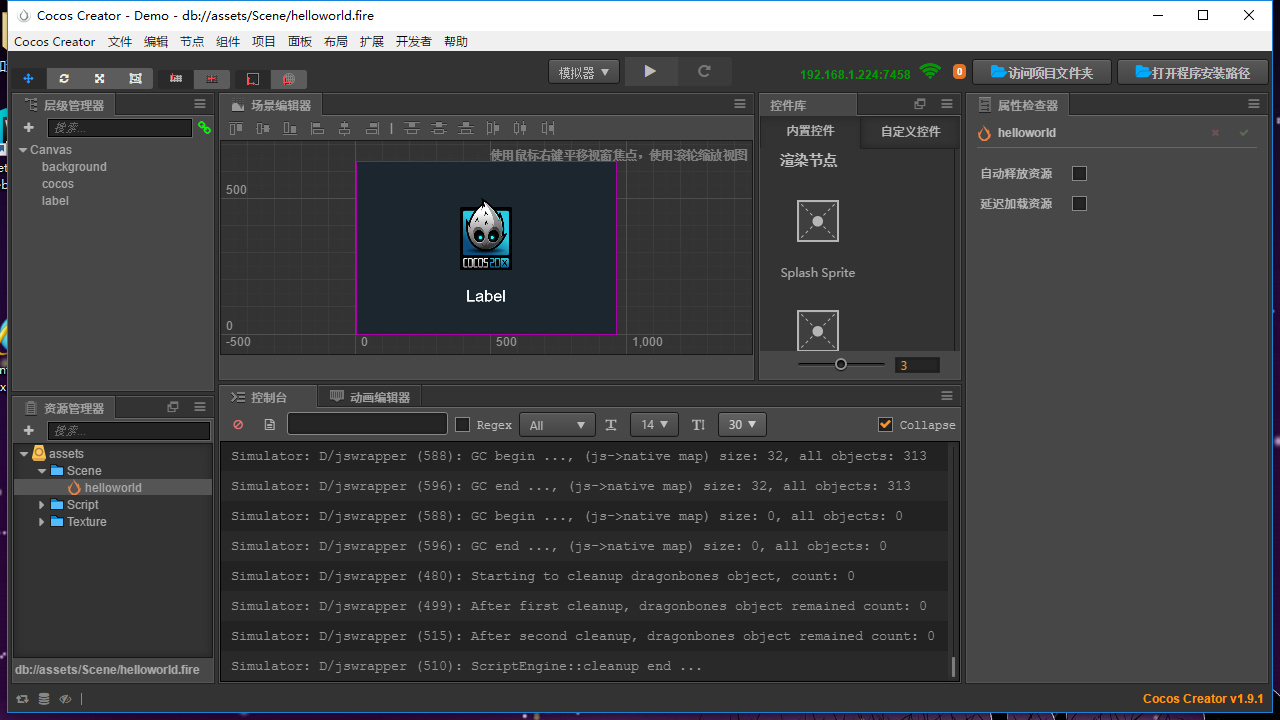The width and height of the screenshot is (1280, 720).
Task: Click the center mode toolbar icon
Action: pos(212,78)
